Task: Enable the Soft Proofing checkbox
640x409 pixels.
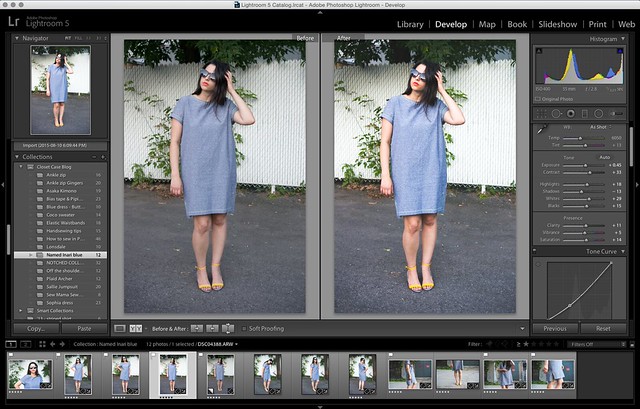Action: tap(242, 328)
